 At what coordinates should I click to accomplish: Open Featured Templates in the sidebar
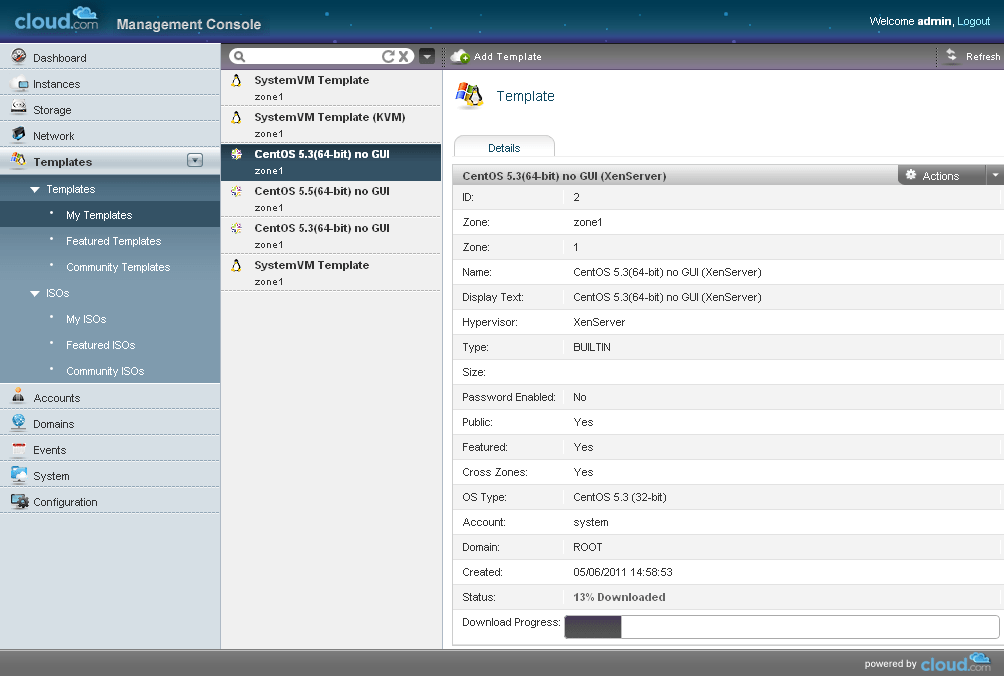[113, 241]
